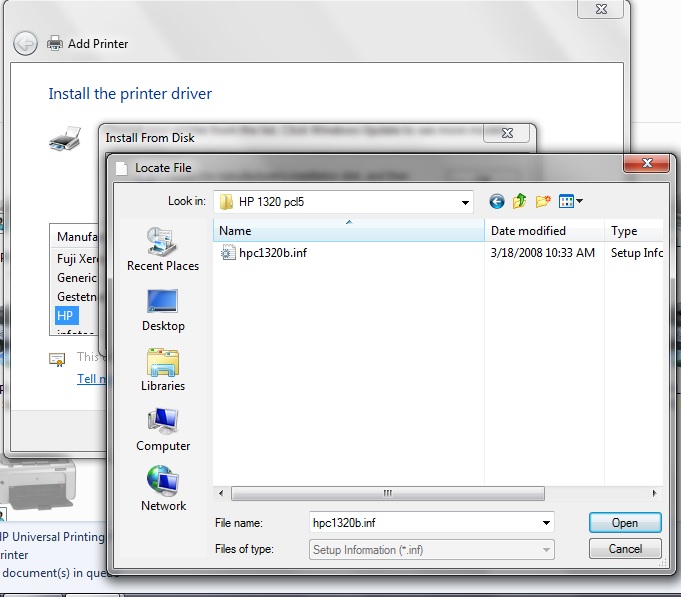Click the horizontal scrollbar thumb in file list
681x597 pixels.
(387, 493)
